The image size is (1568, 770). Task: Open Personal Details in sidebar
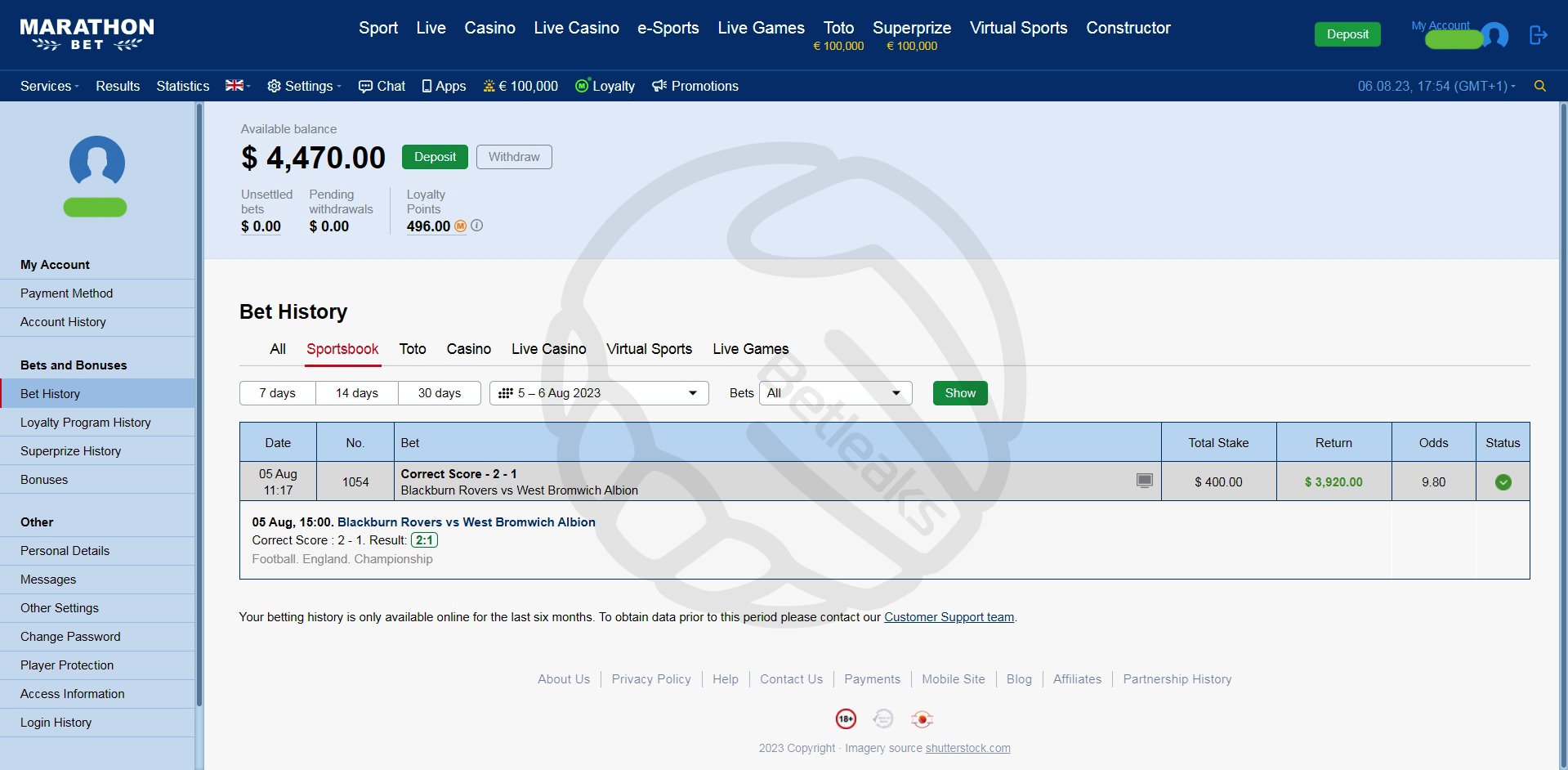97,551
